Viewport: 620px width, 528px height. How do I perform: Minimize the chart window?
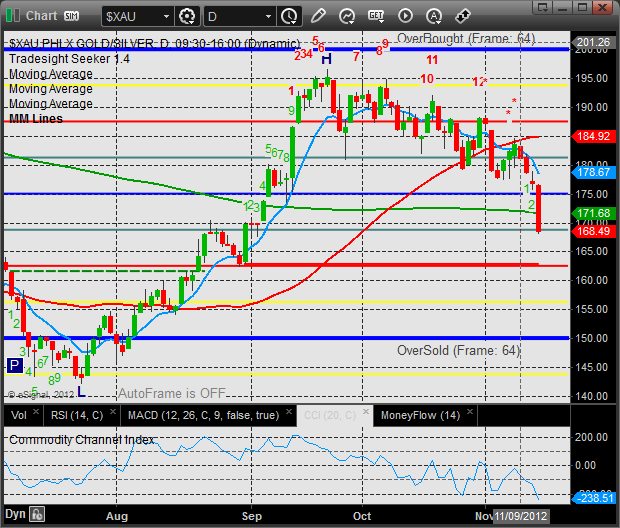point(563,7)
